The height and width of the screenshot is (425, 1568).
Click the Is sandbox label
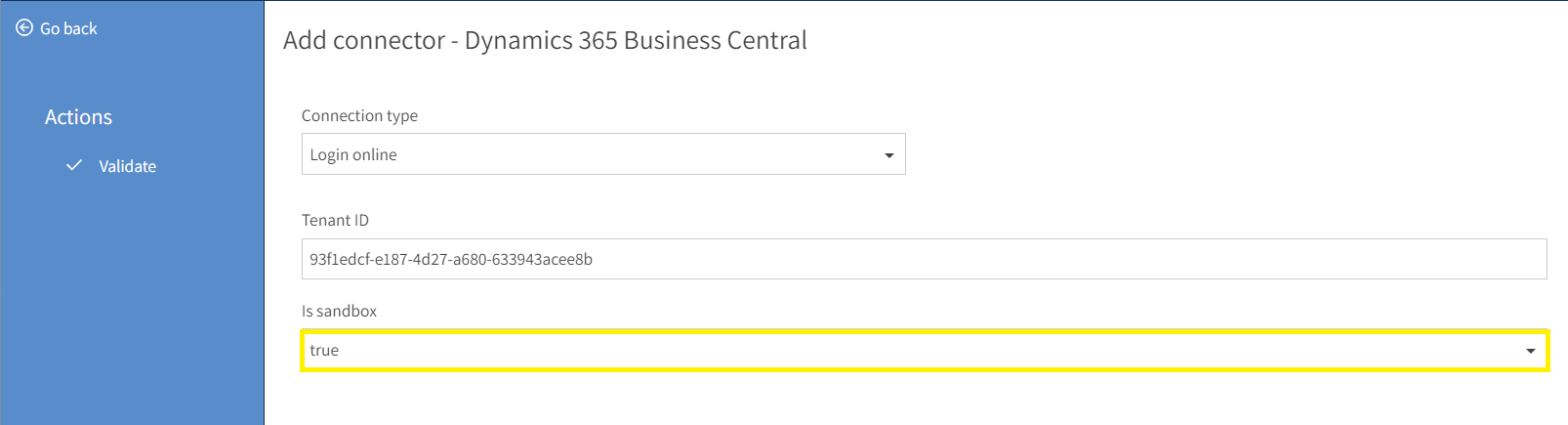(339, 311)
